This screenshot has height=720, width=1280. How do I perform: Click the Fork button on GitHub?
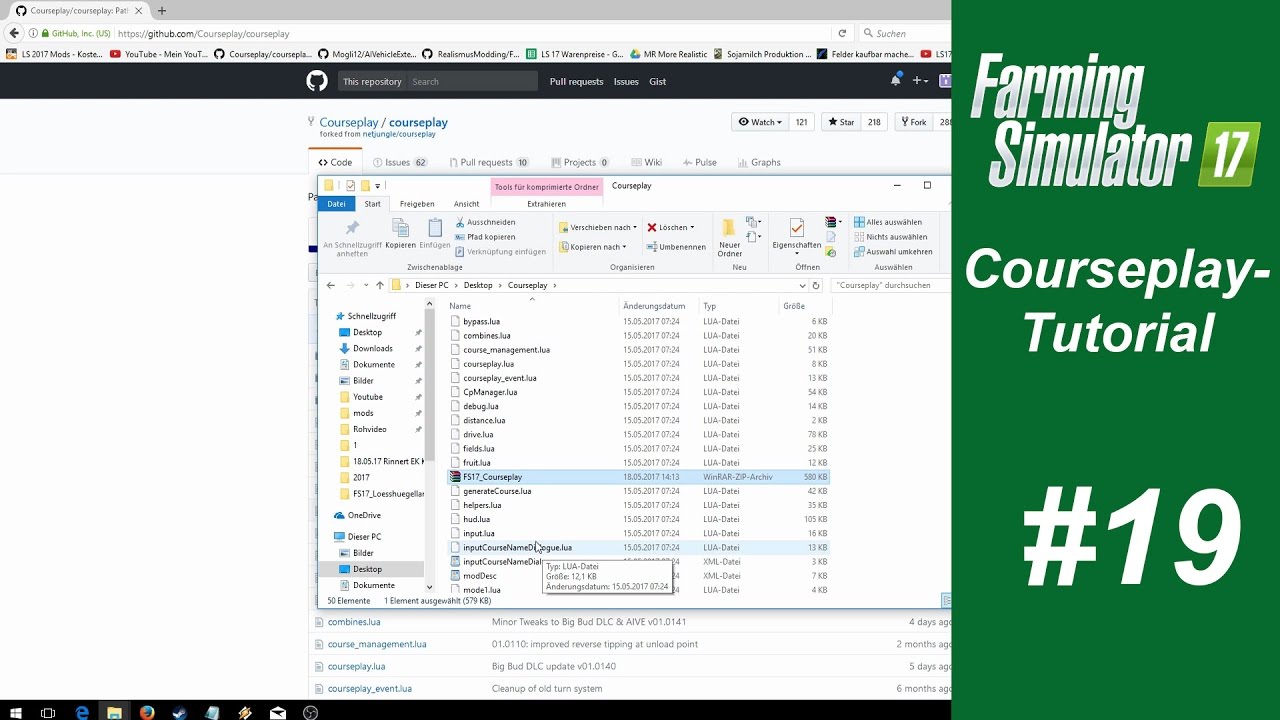[912, 122]
